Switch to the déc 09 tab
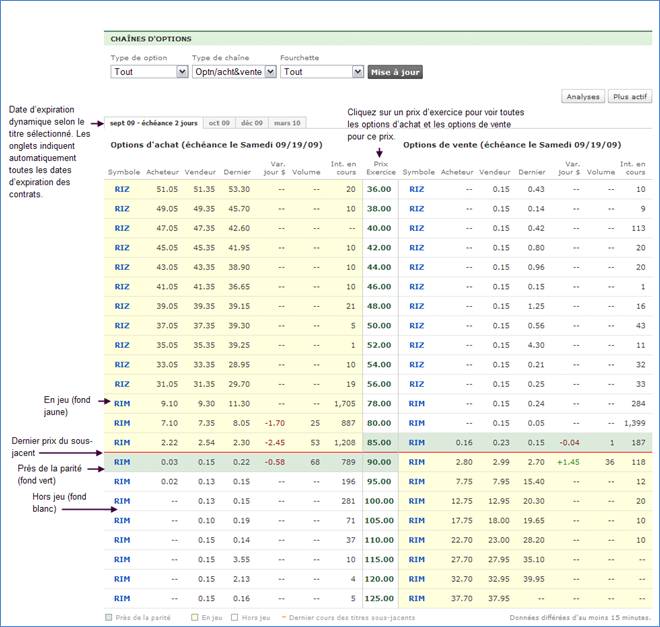The image size is (660, 627). point(250,122)
